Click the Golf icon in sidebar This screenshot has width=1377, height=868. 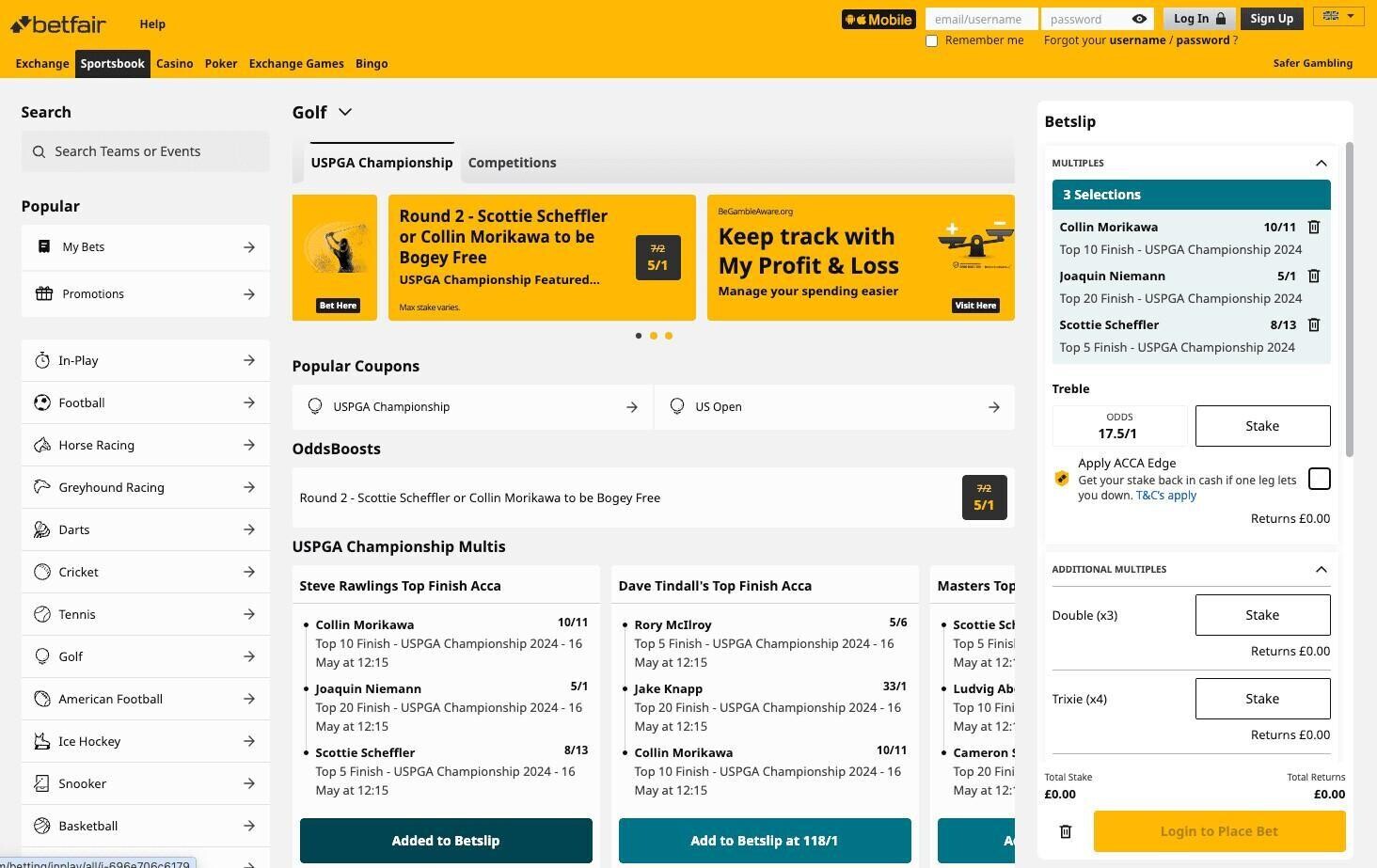click(x=41, y=656)
